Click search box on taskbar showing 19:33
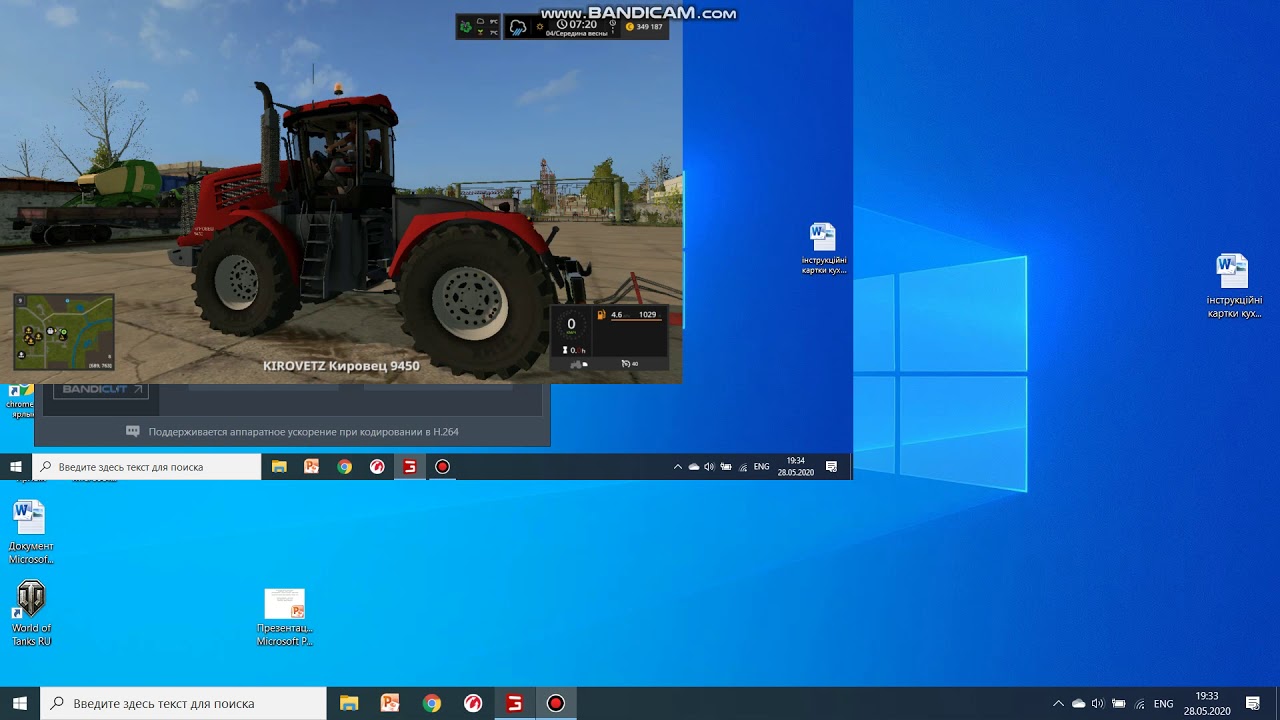This screenshot has width=1280, height=720. pyautogui.click(x=183, y=704)
